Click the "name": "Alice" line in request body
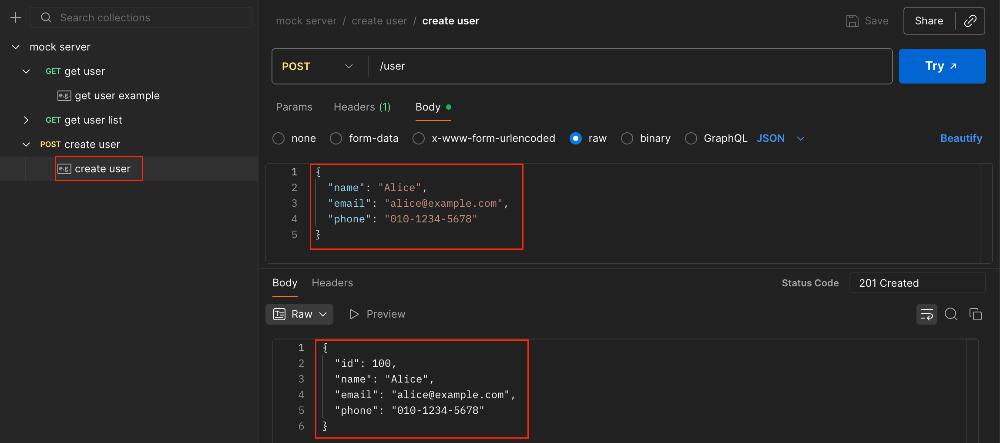The width and height of the screenshot is (1000, 443). coord(376,187)
